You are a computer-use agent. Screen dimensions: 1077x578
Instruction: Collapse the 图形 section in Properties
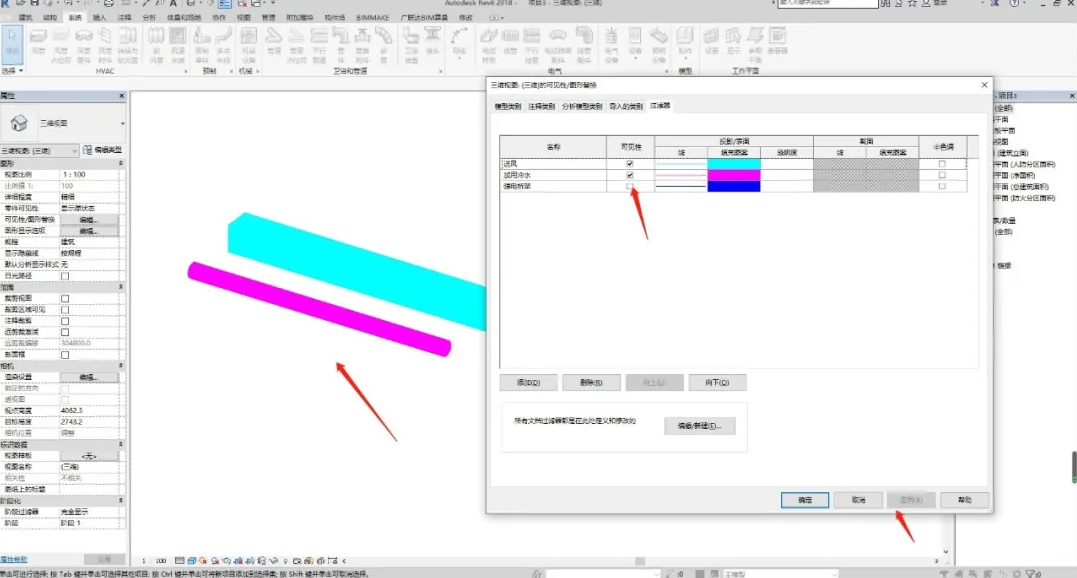tap(121, 163)
